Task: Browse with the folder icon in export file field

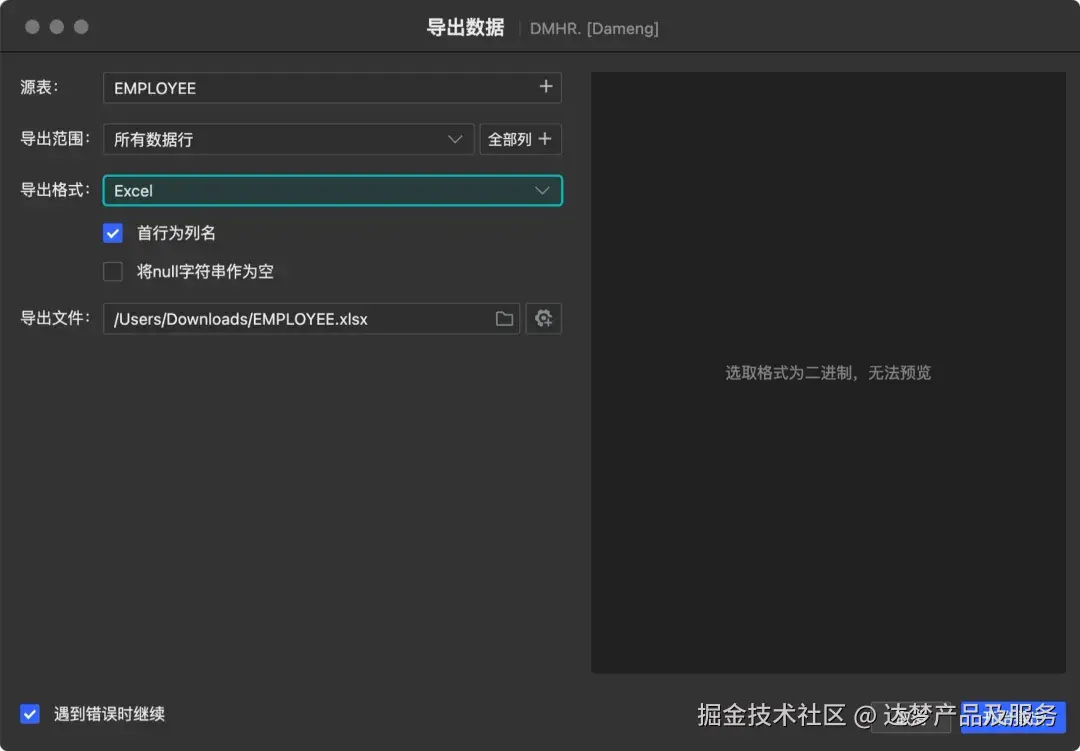Action: [x=505, y=319]
